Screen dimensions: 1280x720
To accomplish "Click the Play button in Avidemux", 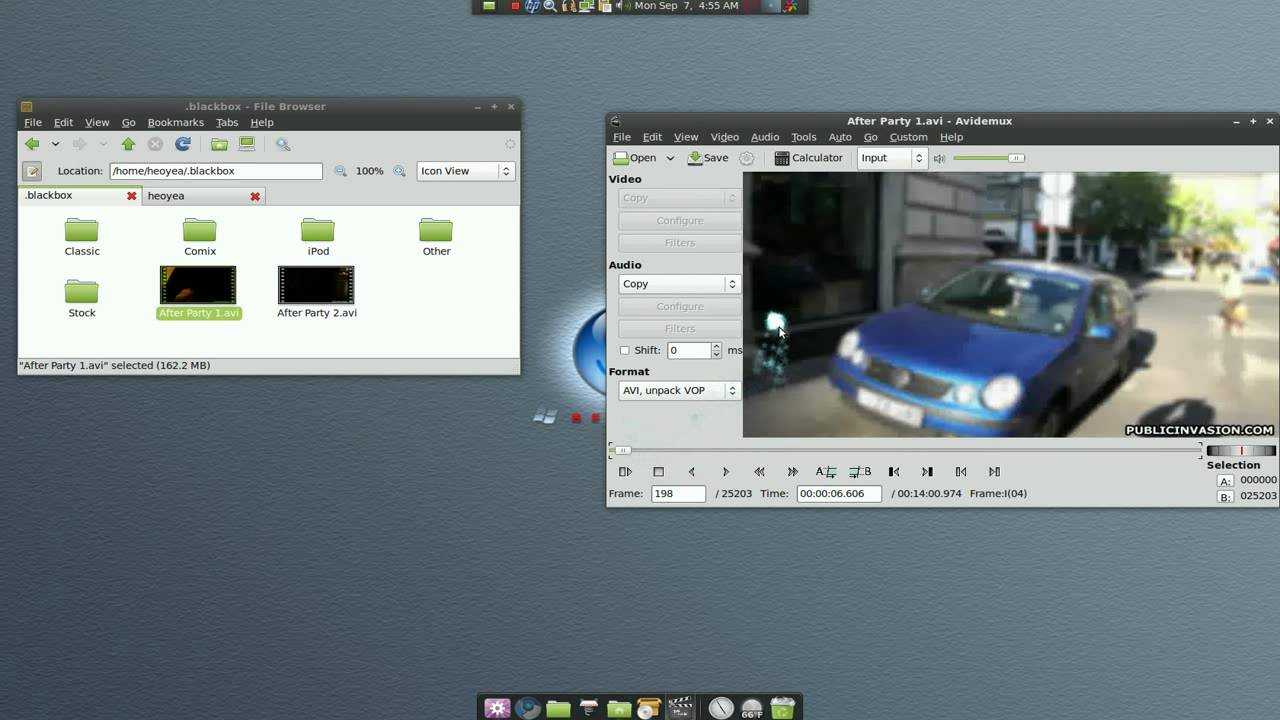I will pyautogui.click(x=625, y=472).
